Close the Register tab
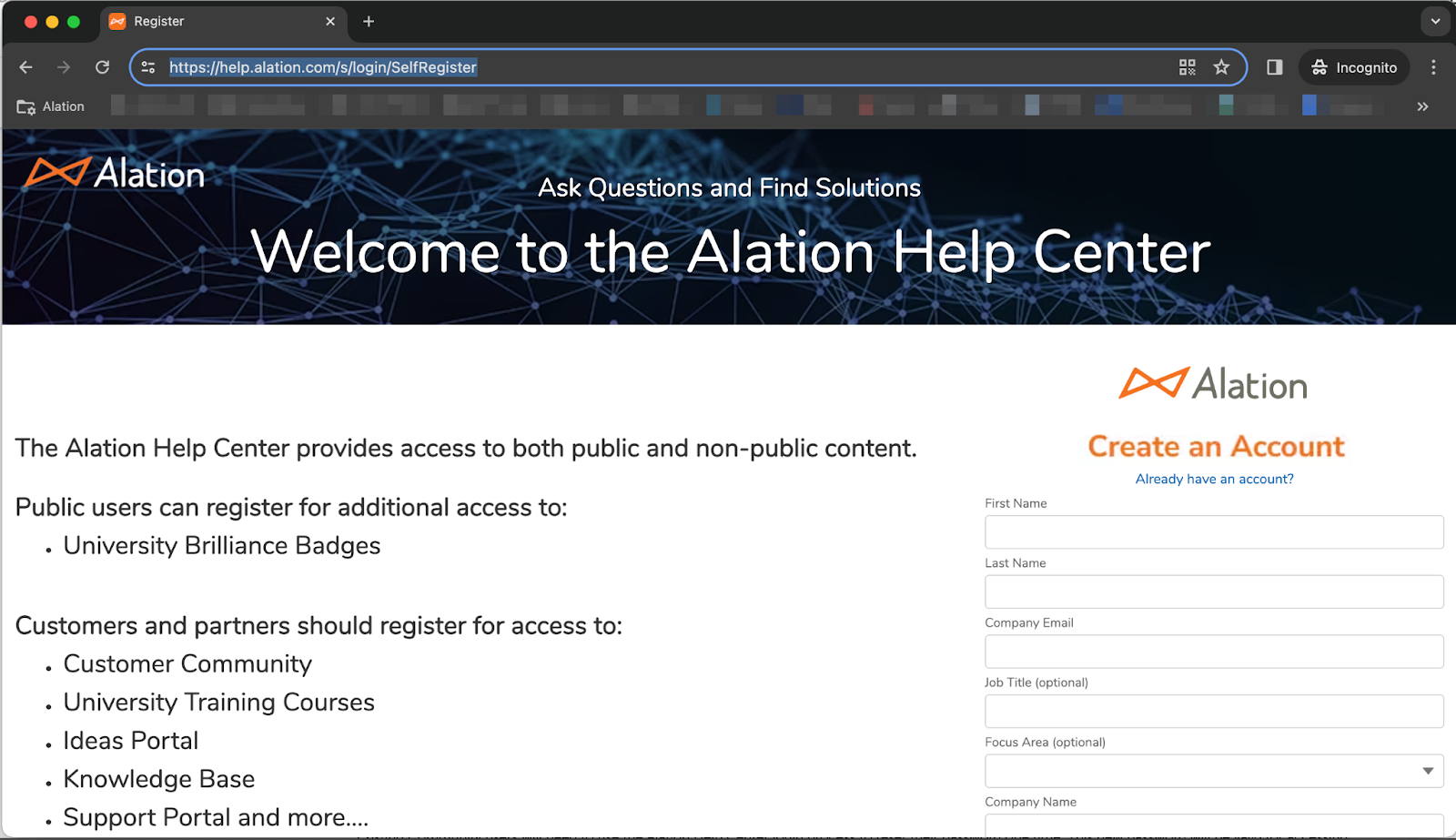 330,21
